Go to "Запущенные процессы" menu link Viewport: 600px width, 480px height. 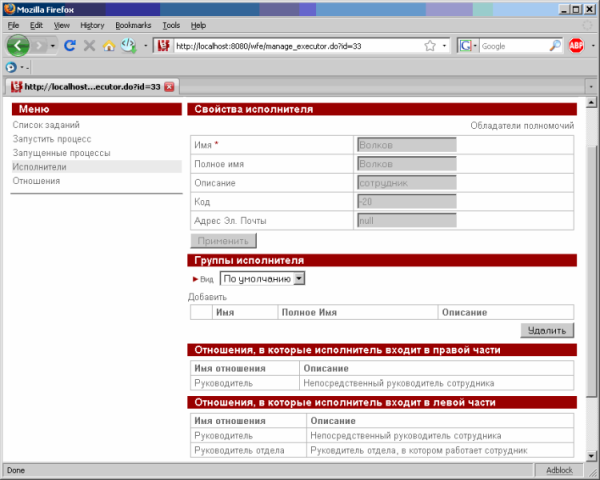[61, 153]
